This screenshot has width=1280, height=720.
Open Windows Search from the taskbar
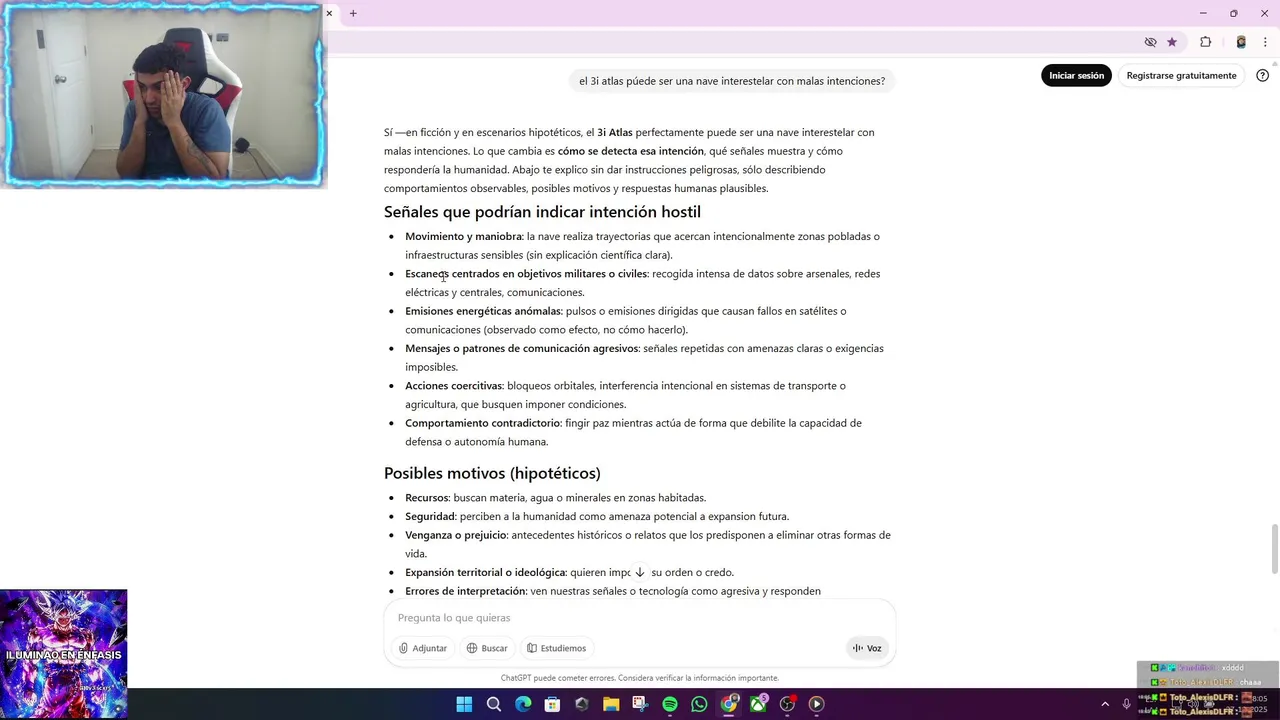[x=494, y=704]
